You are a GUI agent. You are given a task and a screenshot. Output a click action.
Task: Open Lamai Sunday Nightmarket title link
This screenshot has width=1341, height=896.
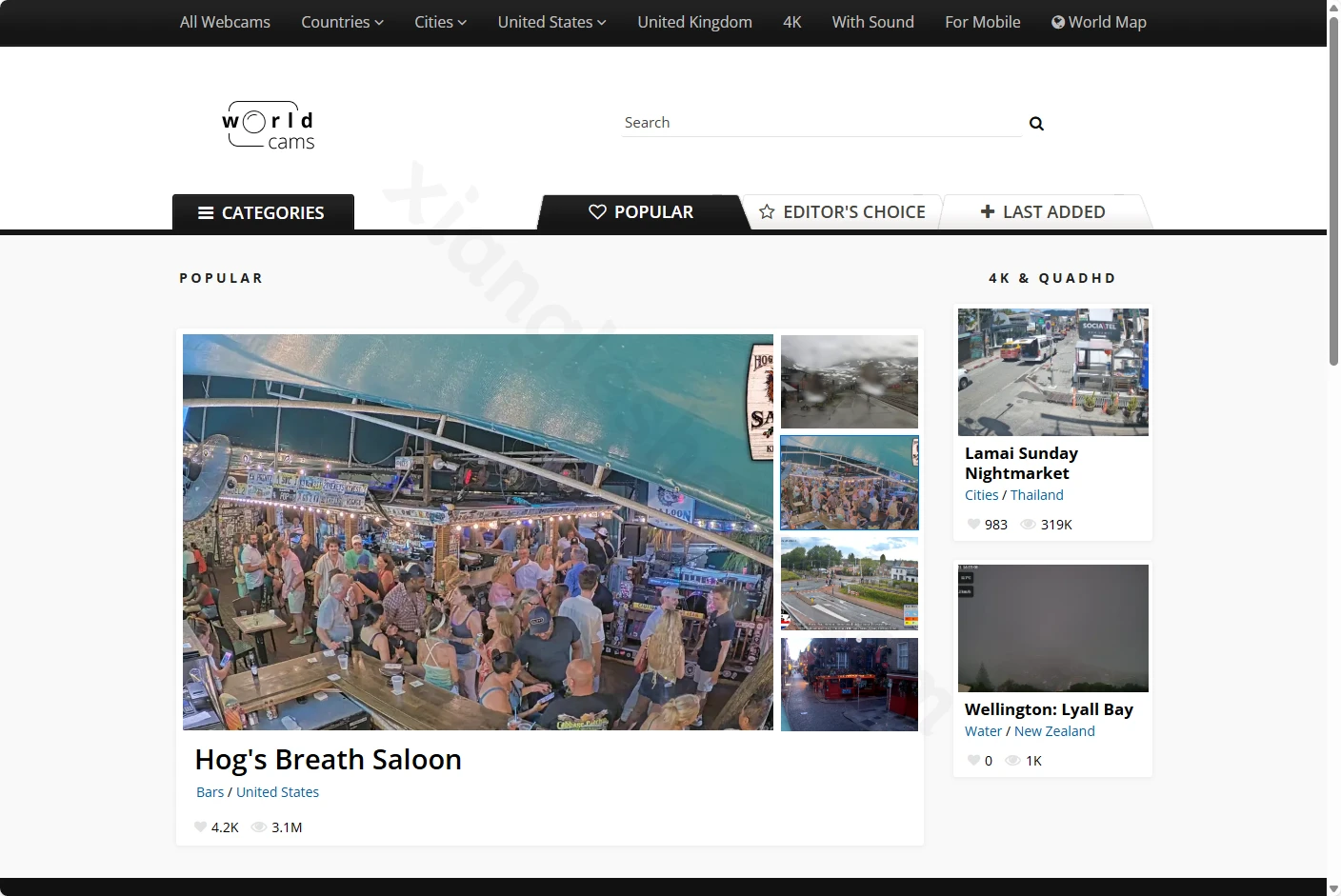[x=1021, y=464]
